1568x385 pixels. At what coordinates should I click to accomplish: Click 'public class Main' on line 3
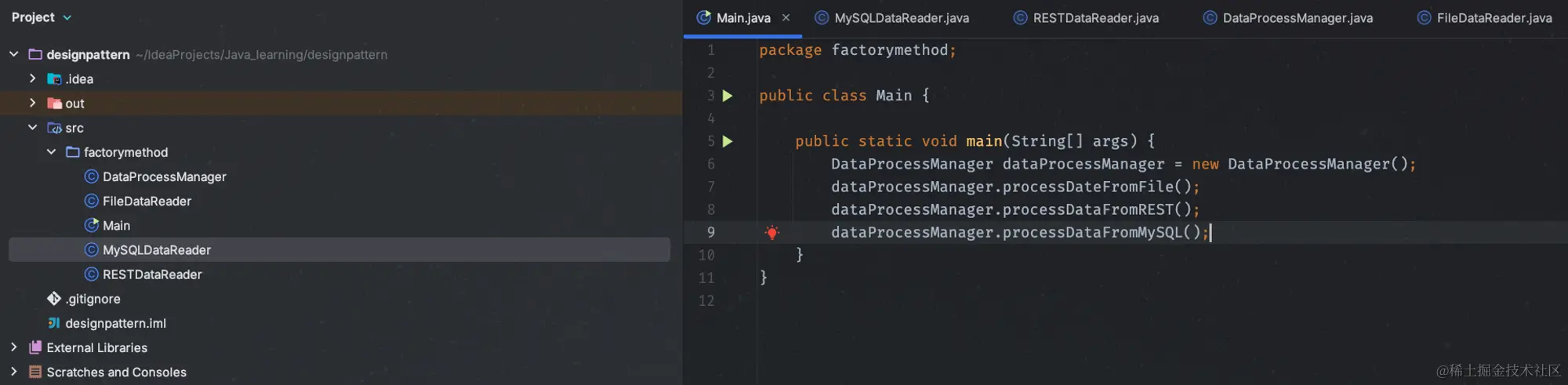[x=836, y=96]
